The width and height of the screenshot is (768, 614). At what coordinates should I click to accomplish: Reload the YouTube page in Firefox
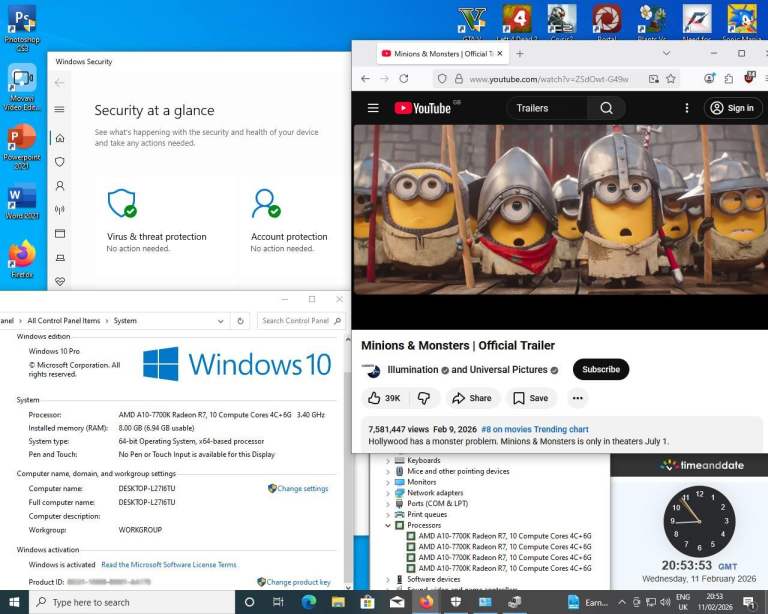coord(404,78)
